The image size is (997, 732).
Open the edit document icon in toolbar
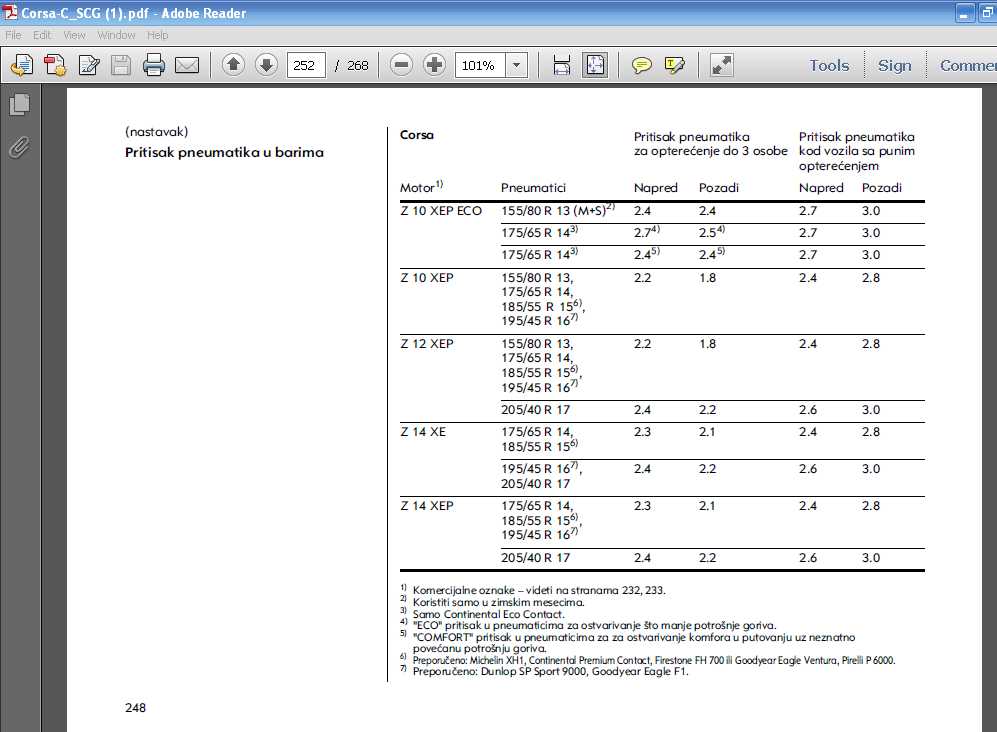(x=88, y=65)
